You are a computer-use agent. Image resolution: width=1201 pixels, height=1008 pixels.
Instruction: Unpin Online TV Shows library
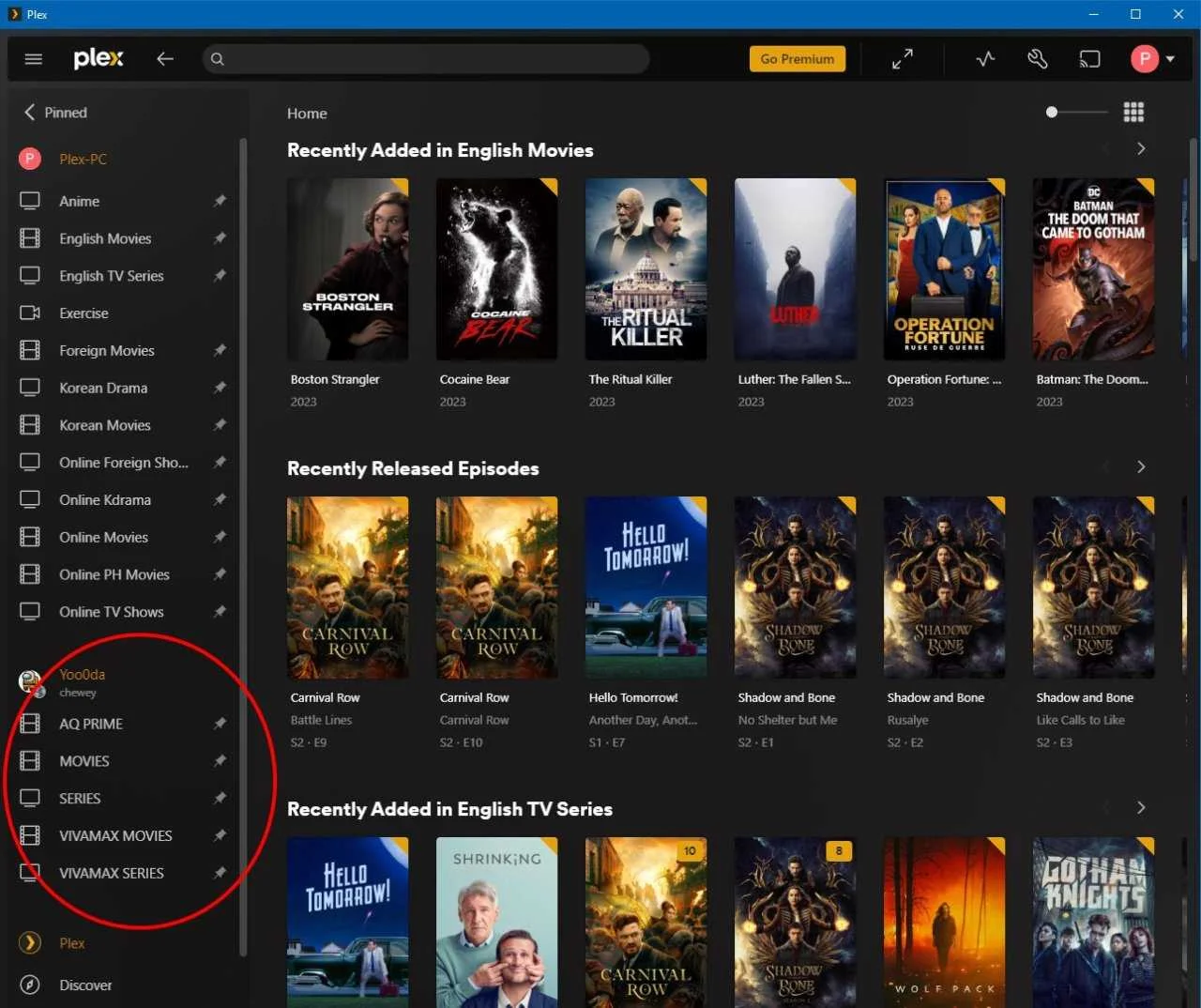click(220, 612)
